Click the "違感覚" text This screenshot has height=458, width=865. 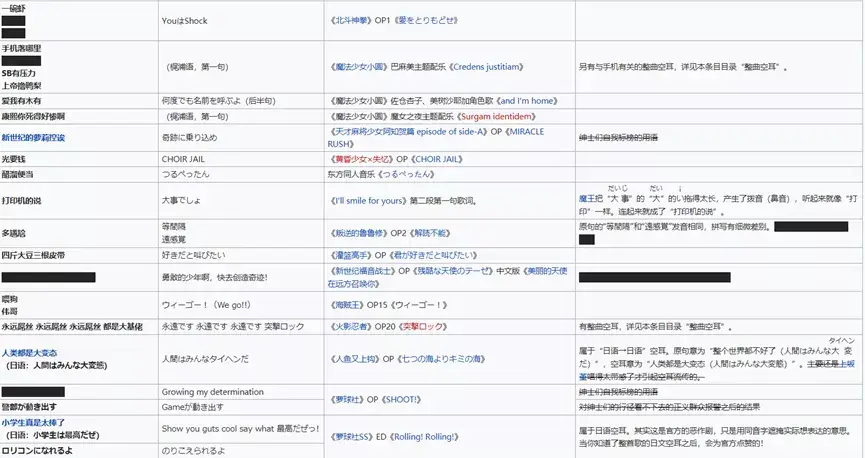point(174,239)
